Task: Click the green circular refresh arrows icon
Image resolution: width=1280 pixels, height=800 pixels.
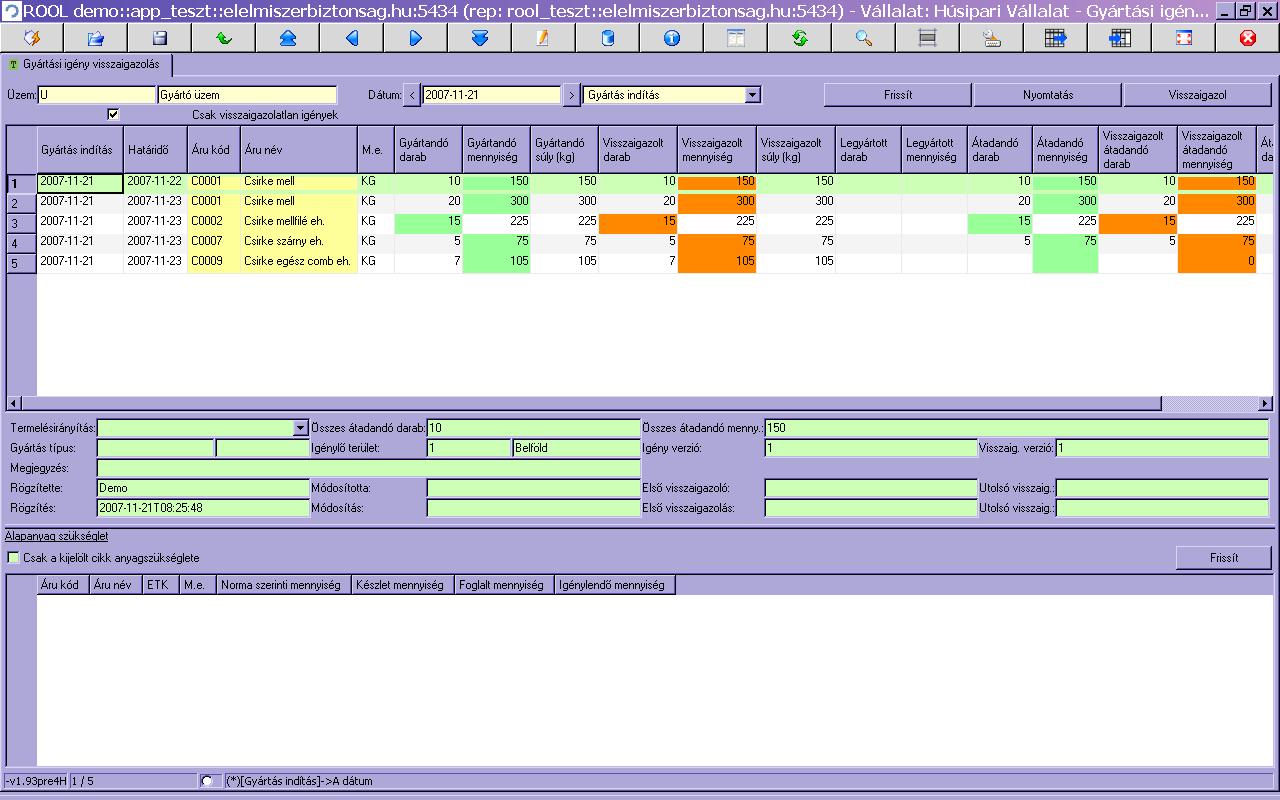Action: 800,38
